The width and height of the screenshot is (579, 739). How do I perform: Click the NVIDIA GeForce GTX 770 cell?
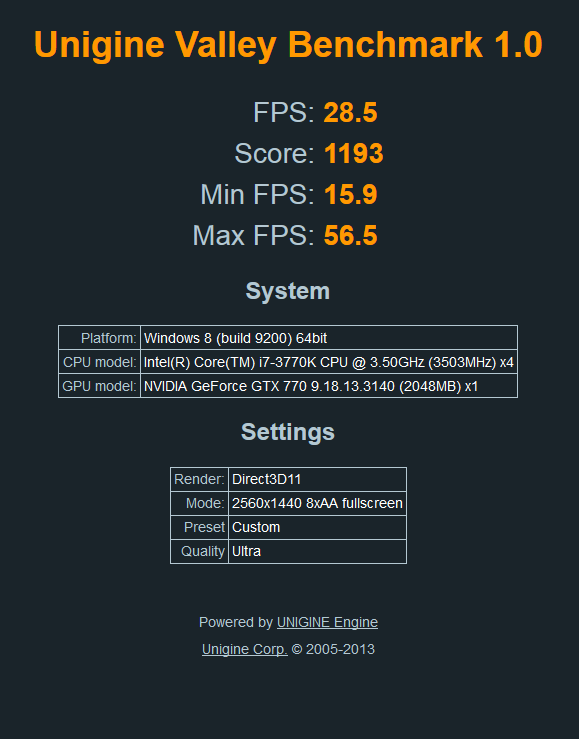pos(329,386)
